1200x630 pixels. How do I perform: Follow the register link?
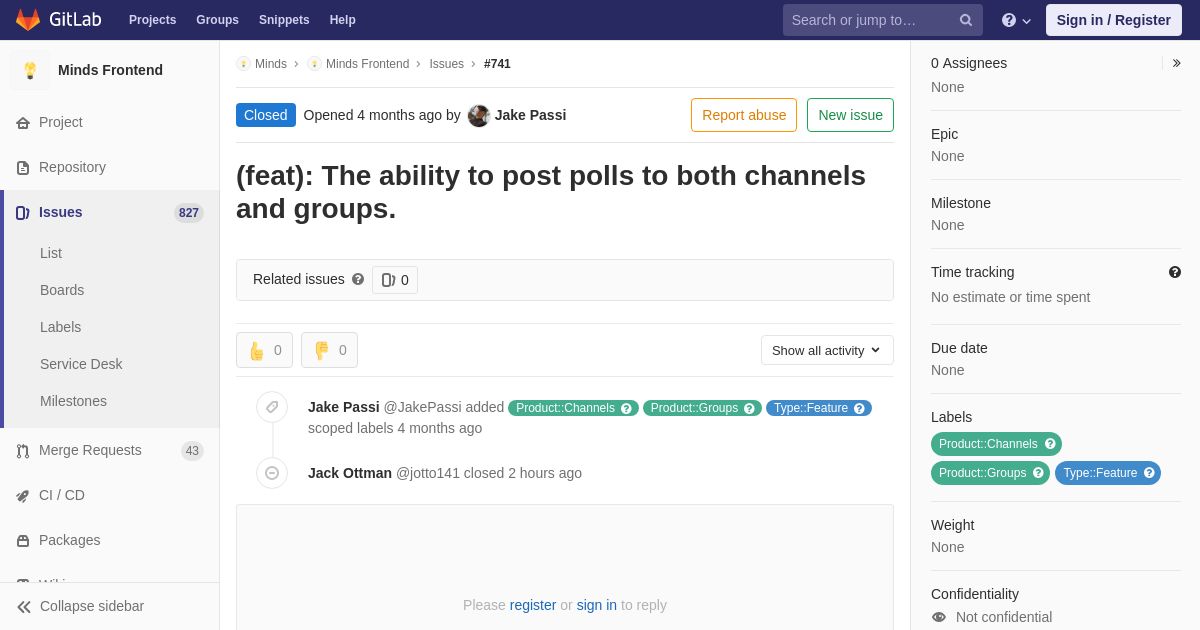[533, 605]
